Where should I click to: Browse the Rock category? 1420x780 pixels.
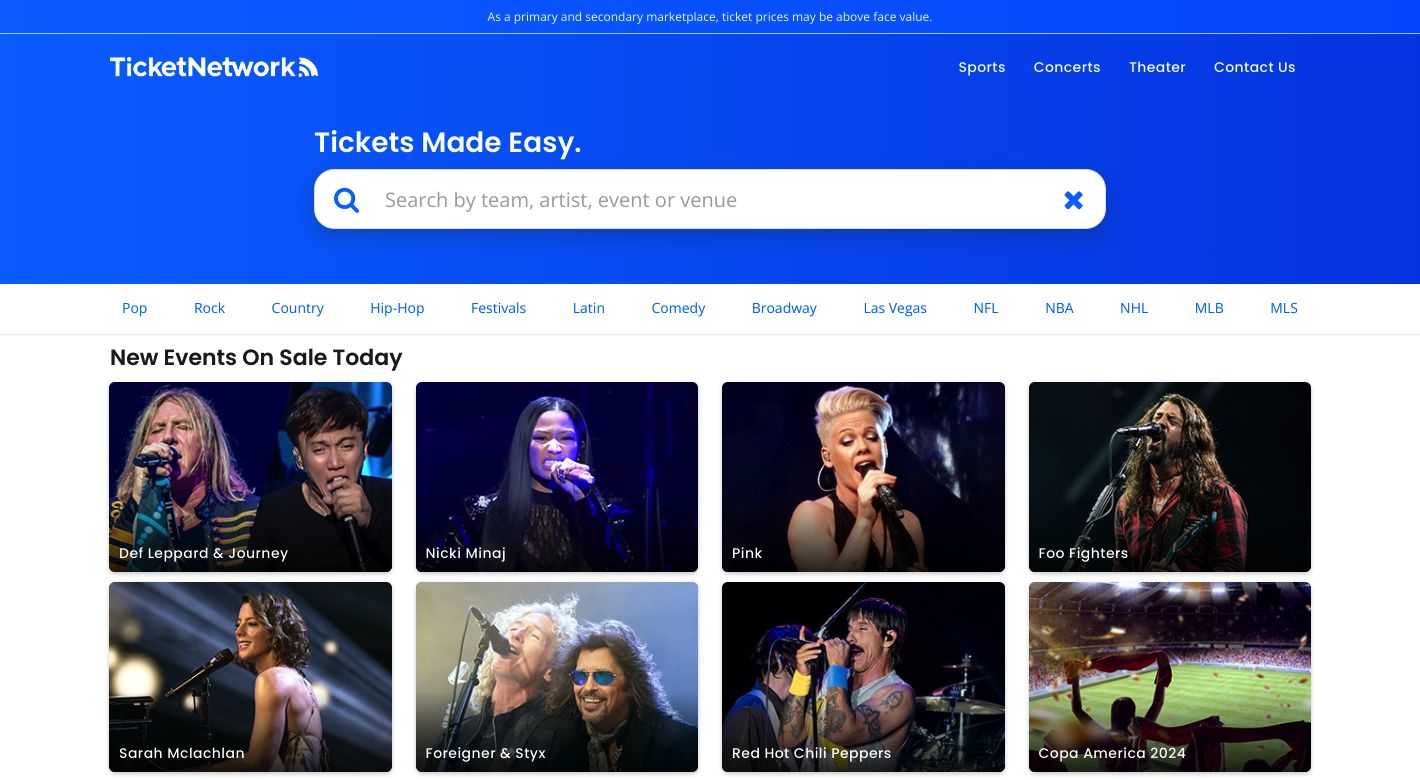[209, 308]
